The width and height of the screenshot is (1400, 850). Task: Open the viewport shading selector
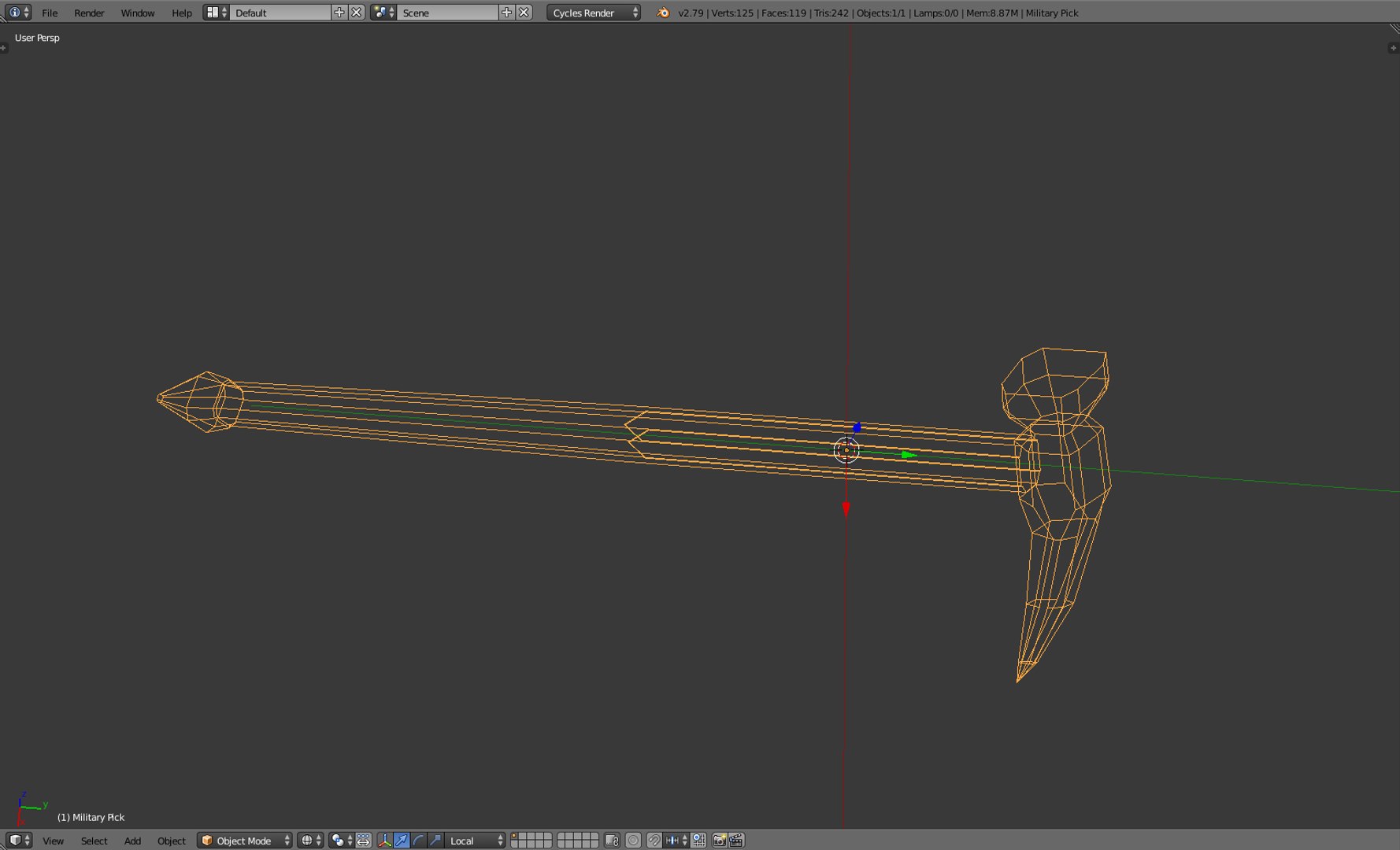pos(310,841)
